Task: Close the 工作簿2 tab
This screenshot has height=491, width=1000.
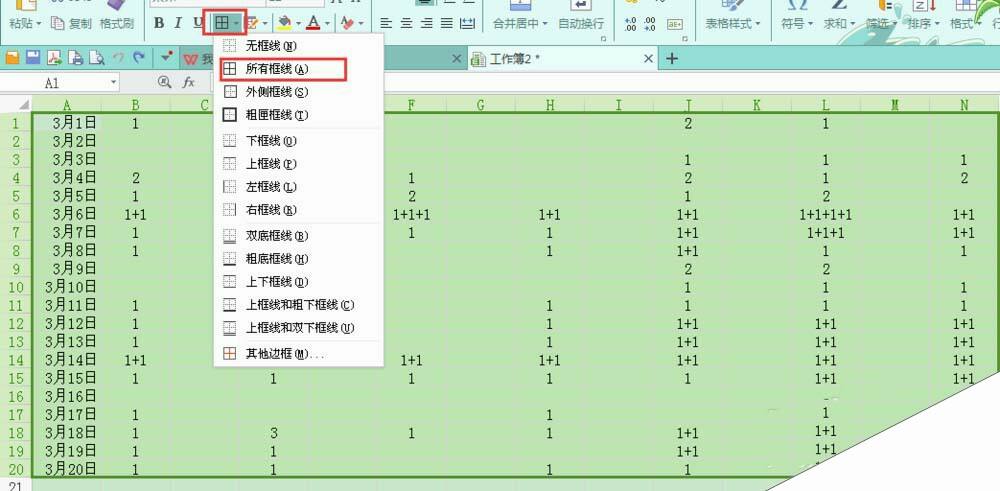Action: pyautogui.click(x=649, y=59)
